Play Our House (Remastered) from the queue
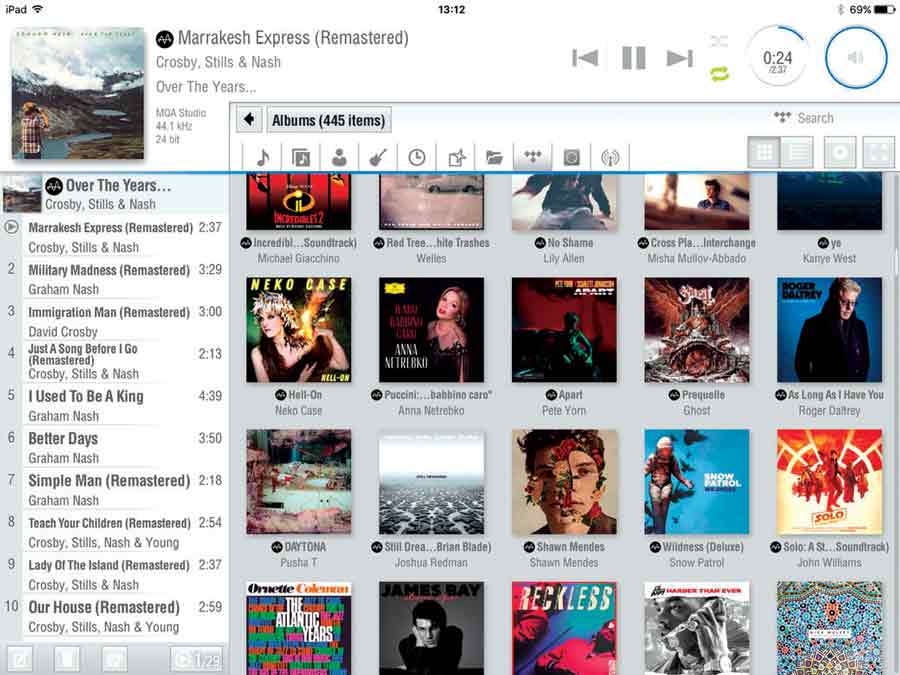 tap(114, 616)
